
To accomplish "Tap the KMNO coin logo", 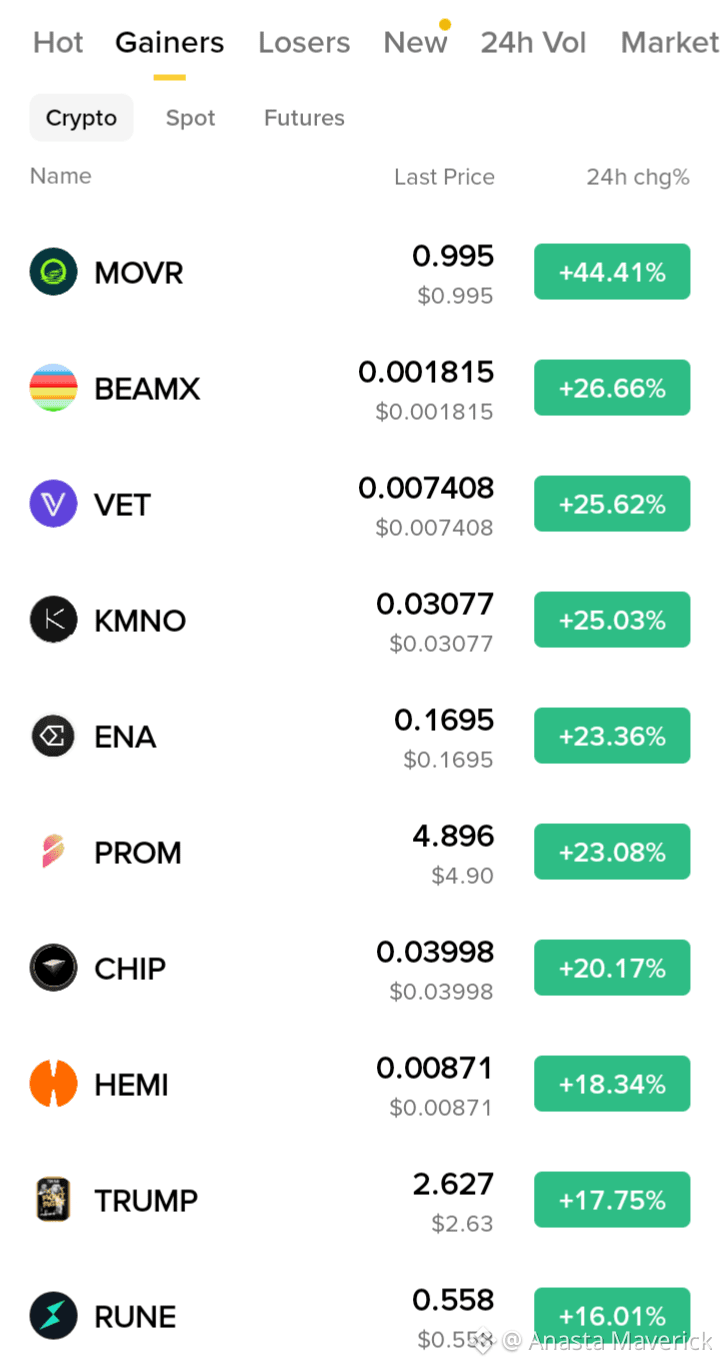I will [x=53, y=620].
